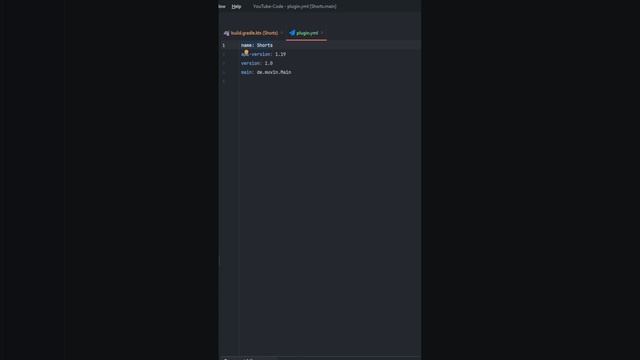Click the build.gradle.kts tab Gradle icon
The width and height of the screenshot is (640, 360).
(x=227, y=33)
